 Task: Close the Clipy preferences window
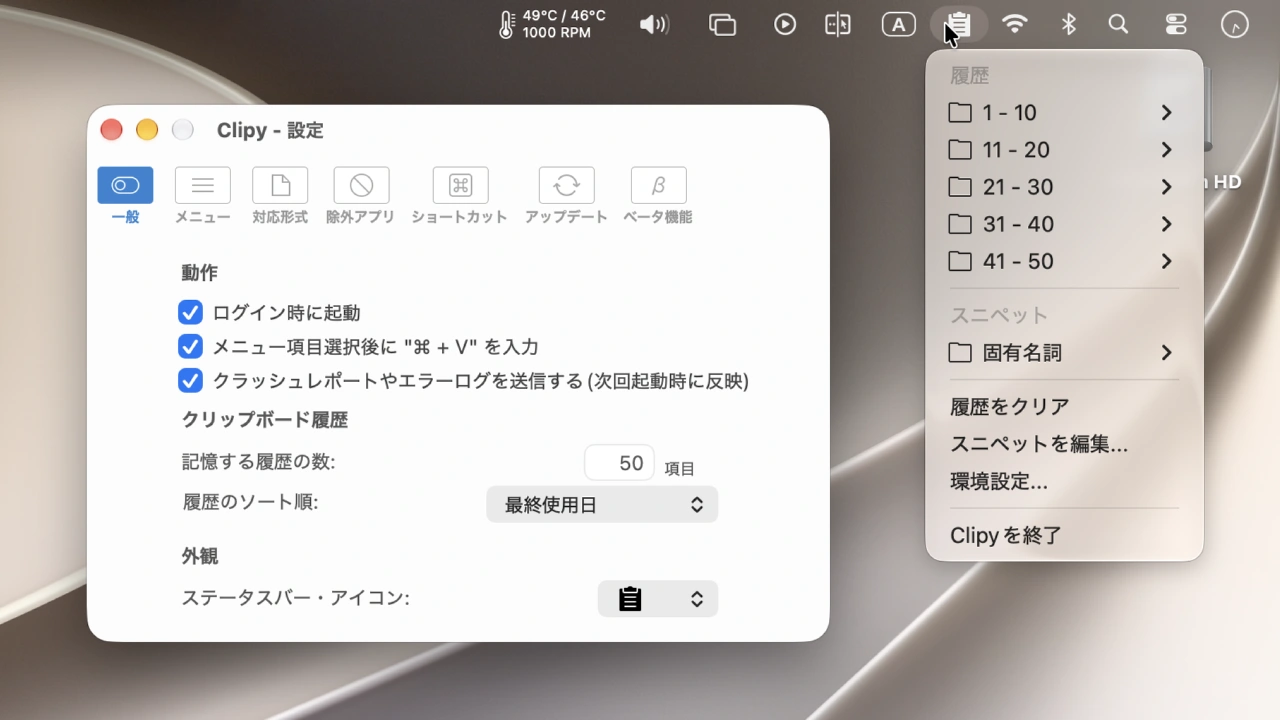(112, 130)
